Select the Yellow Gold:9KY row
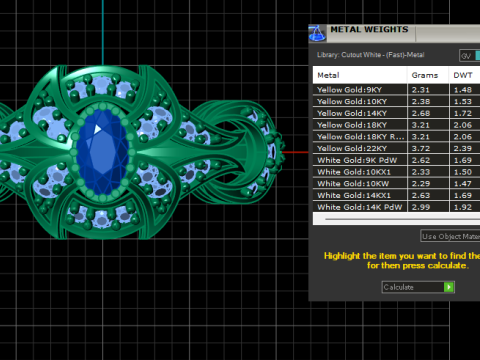Image resolution: width=480 pixels, height=360 pixels. pos(396,90)
